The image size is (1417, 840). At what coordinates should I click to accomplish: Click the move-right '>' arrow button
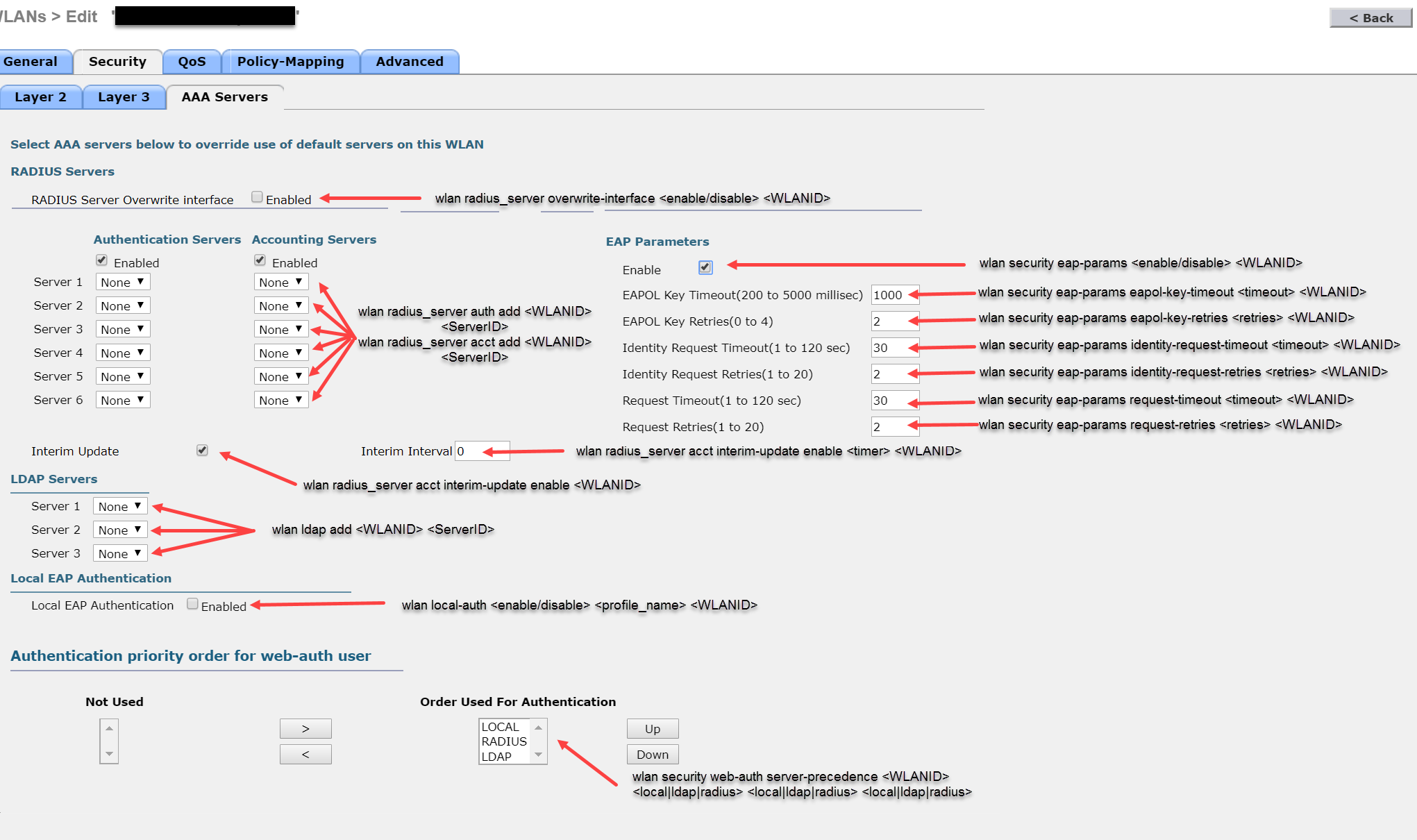tap(305, 728)
